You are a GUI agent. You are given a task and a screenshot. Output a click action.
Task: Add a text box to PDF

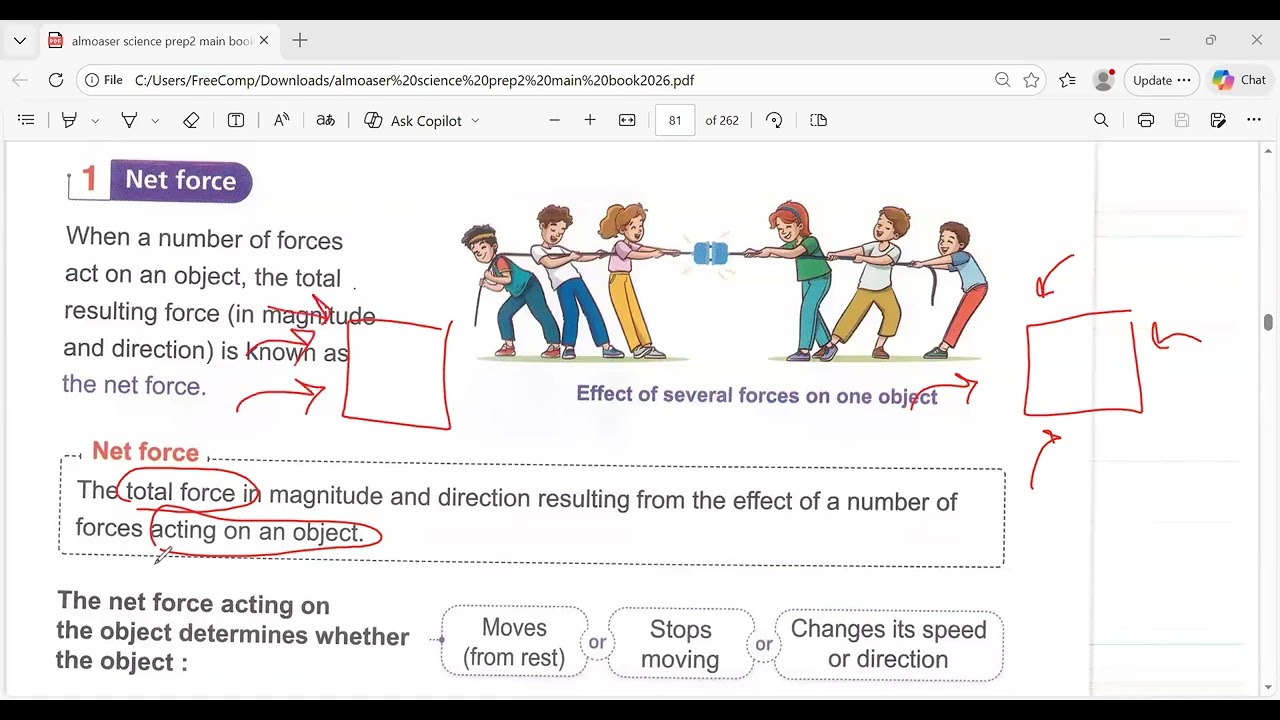tap(236, 120)
